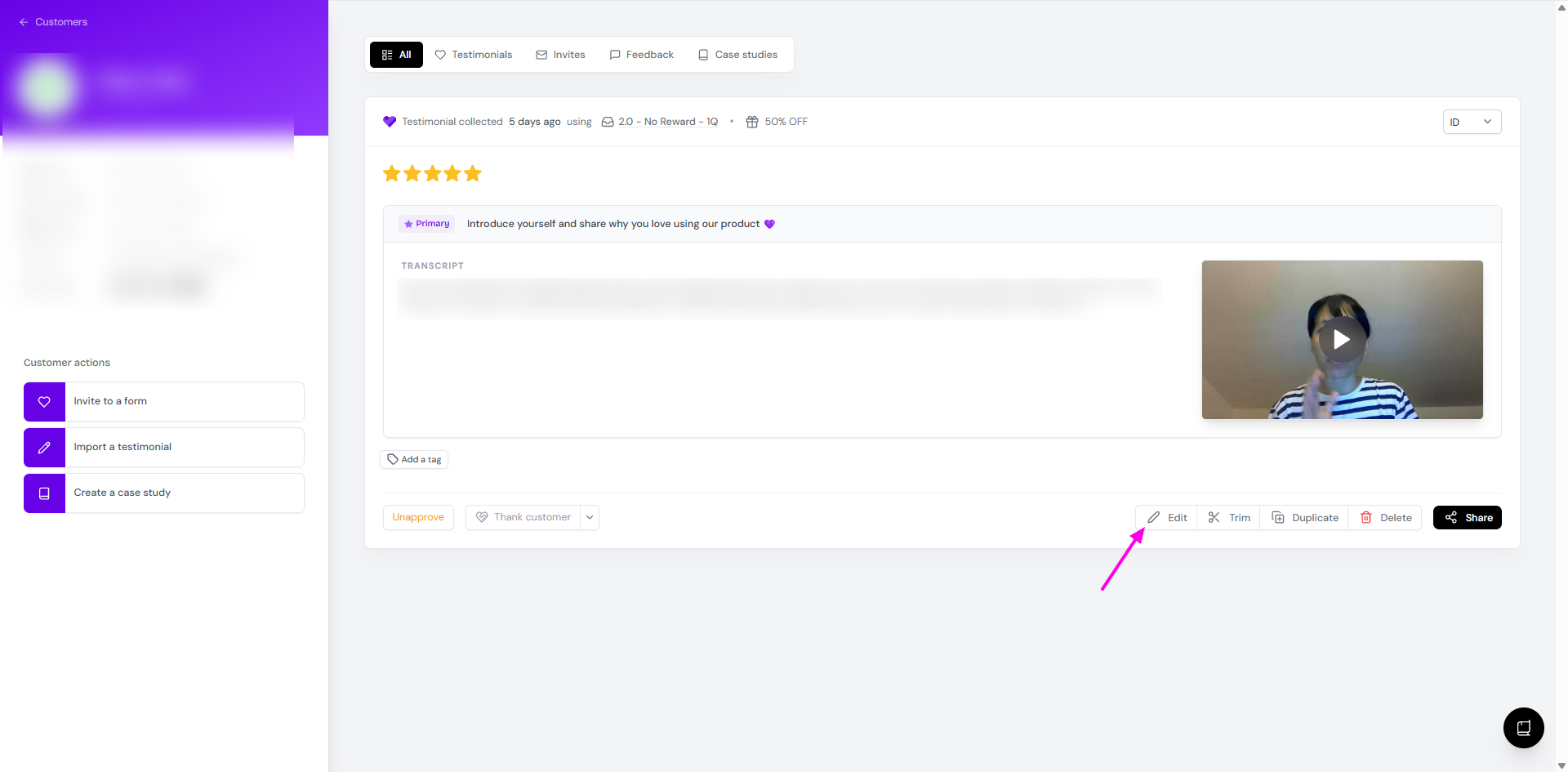The height and width of the screenshot is (772, 1568).
Task: Click the back arrow to Customers
Action: (x=24, y=22)
